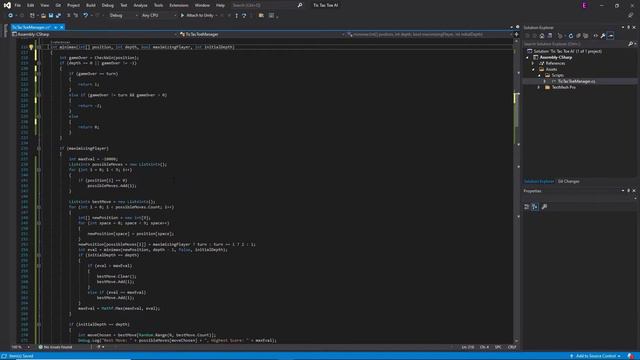Toggle Preview Selected Items in Solution Explorer
The image size is (640, 360).
(x=611, y=36)
